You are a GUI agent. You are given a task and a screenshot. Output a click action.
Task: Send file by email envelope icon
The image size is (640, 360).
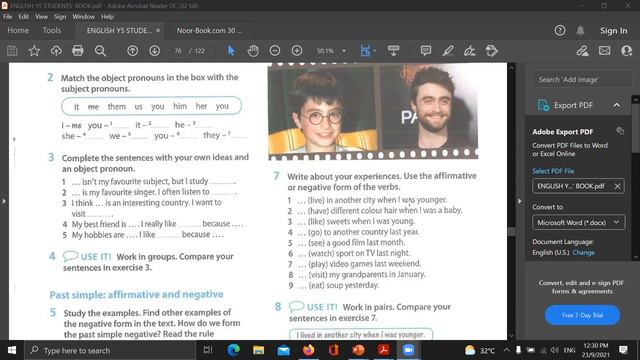coord(604,51)
